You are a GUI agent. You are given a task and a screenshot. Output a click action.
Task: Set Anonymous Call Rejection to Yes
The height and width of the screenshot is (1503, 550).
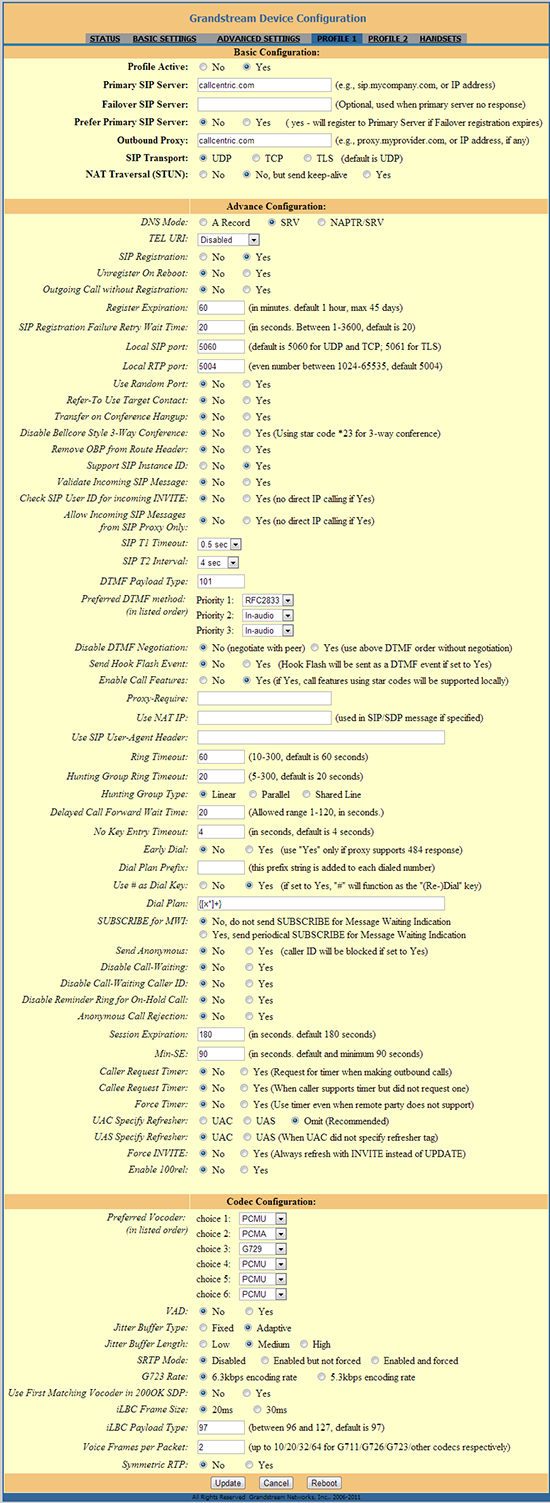248,1016
